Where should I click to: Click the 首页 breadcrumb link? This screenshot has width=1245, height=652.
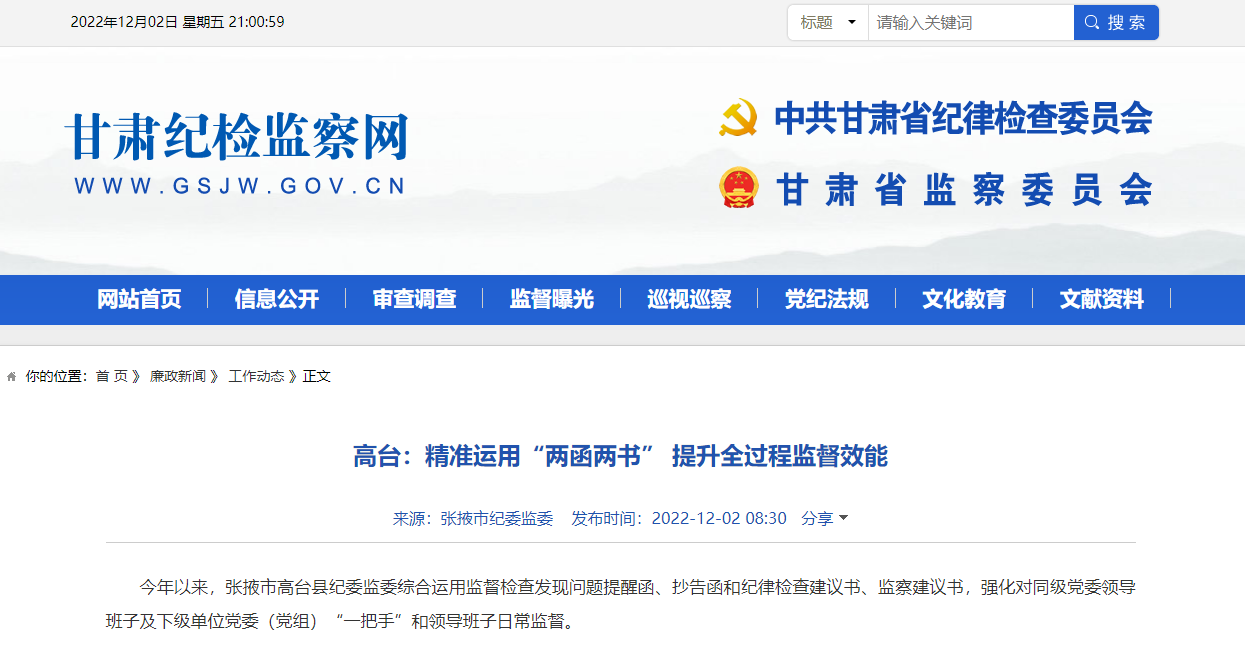112,377
